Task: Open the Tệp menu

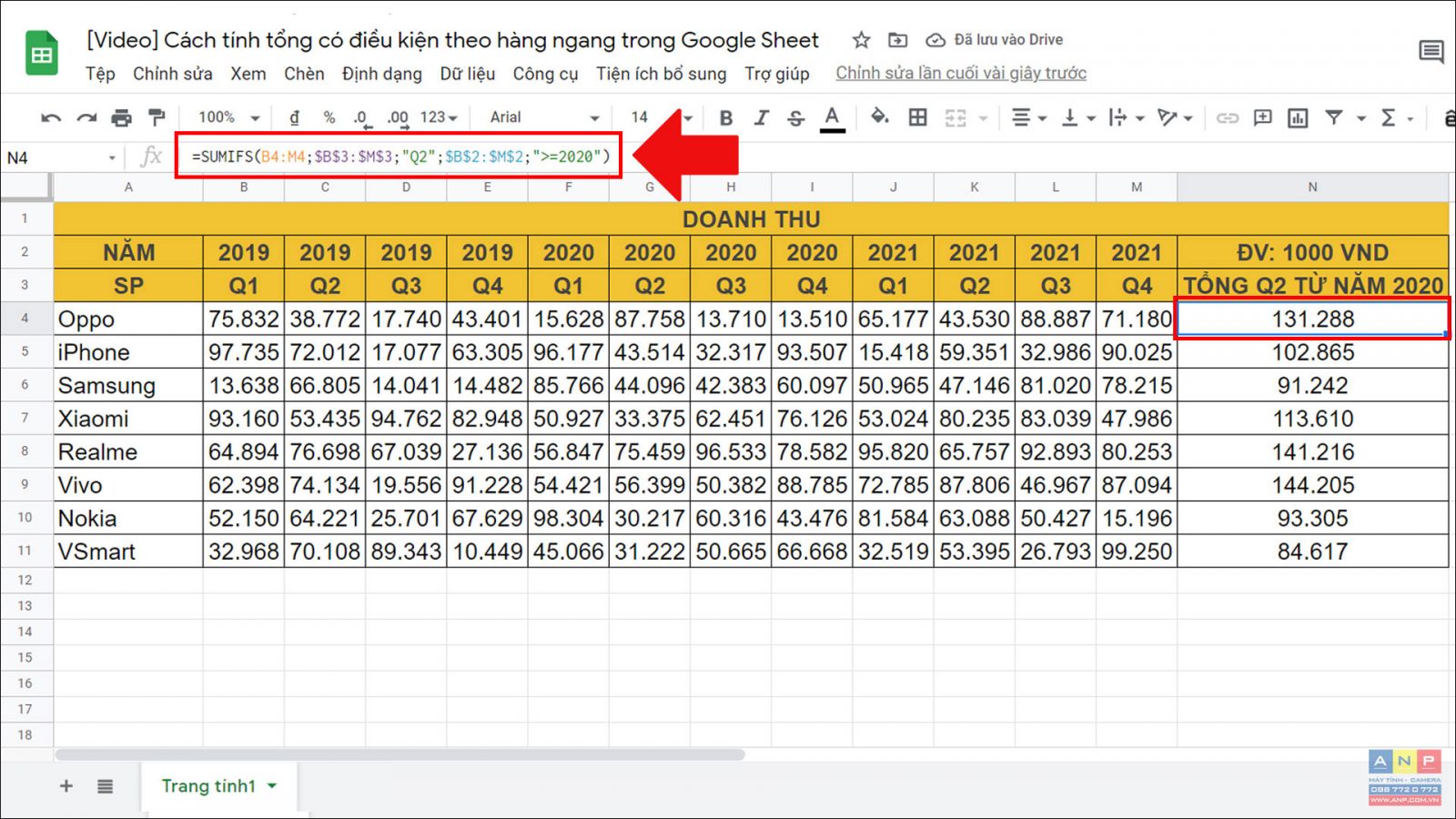Action: 100,74
